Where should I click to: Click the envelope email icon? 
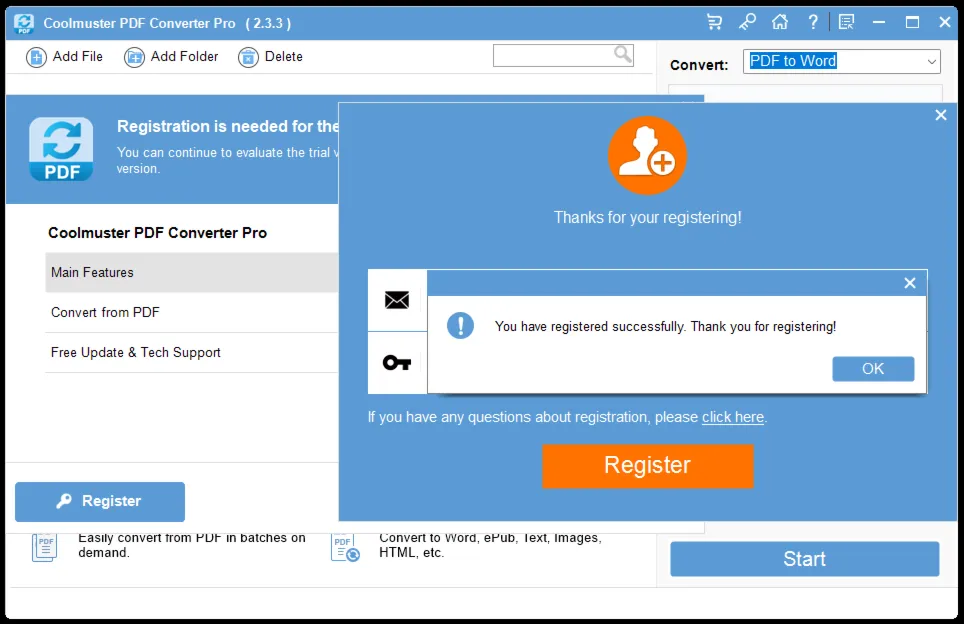397,300
